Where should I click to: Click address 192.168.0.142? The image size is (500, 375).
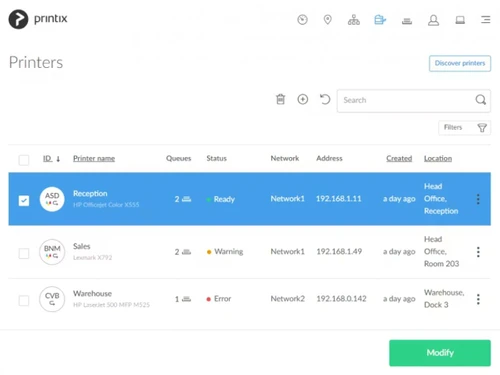point(341,299)
